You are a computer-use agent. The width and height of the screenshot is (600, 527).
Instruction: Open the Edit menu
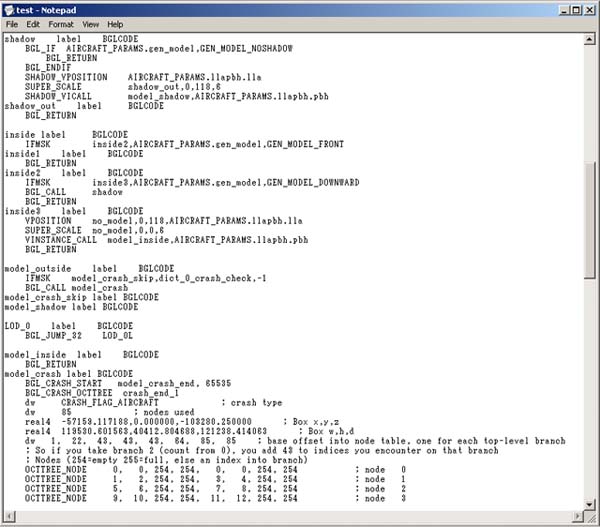[33, 23]
